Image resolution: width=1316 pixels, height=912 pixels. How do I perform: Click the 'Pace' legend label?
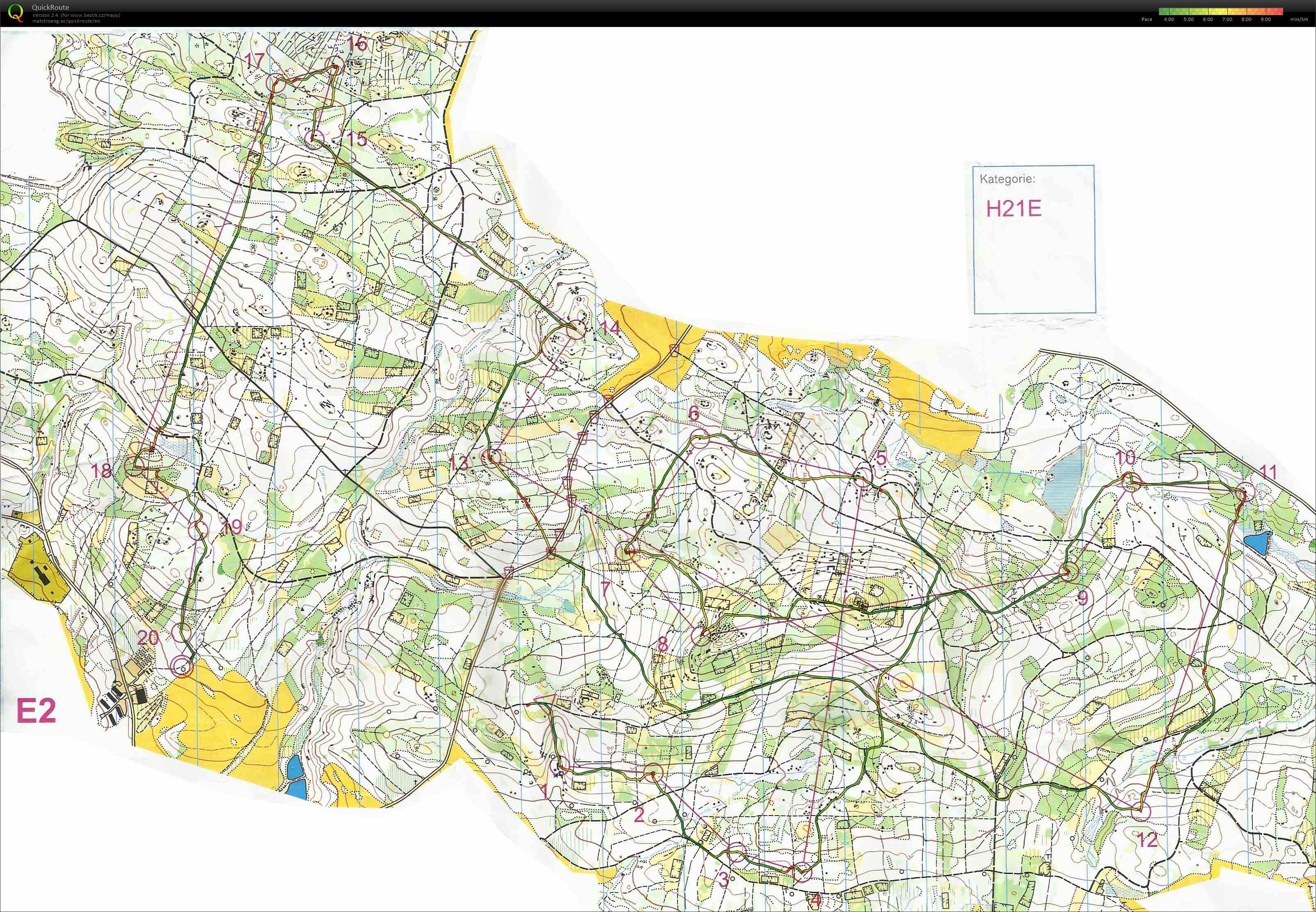(1147, 19)
